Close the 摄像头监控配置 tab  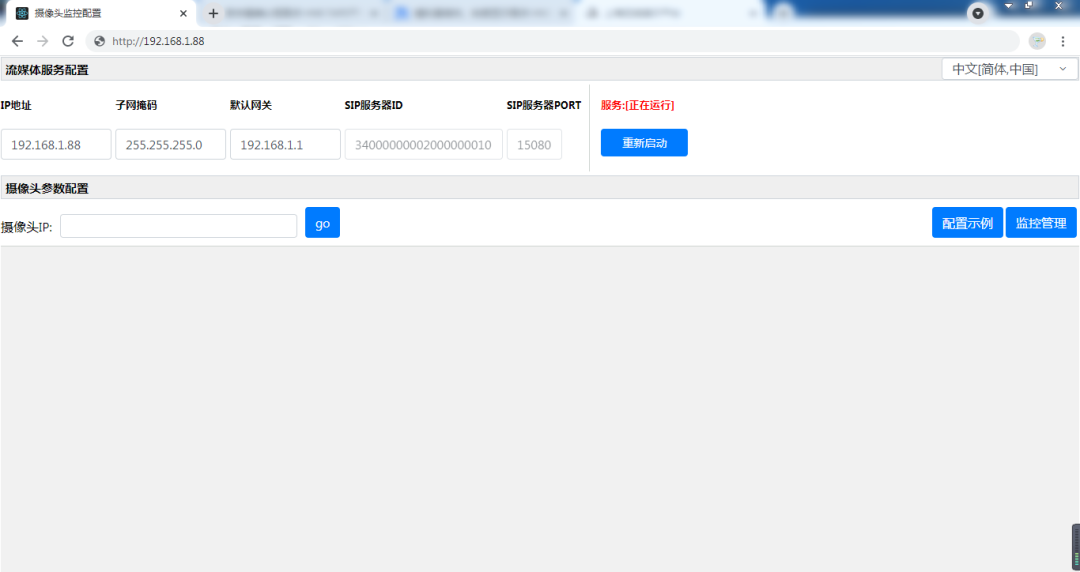183,13
